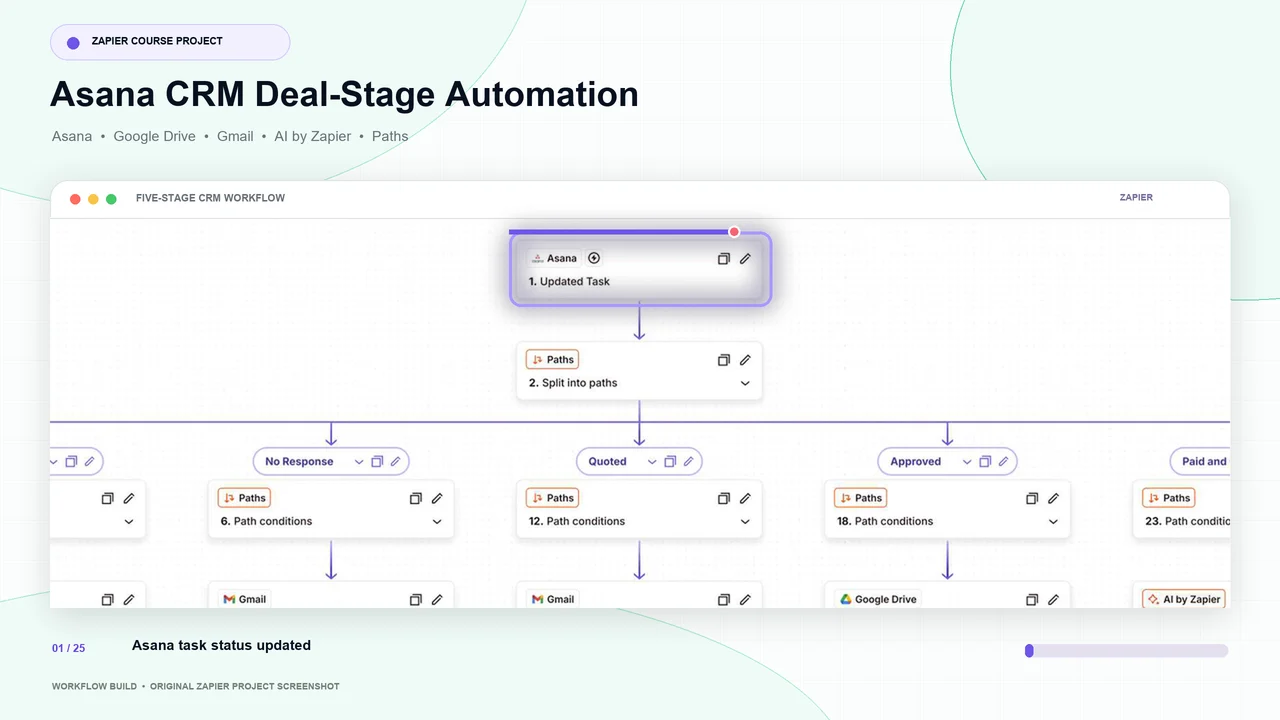Rename the No Response path with pencil
Screen dimensions: 1280x720
(x=396, y=462)
